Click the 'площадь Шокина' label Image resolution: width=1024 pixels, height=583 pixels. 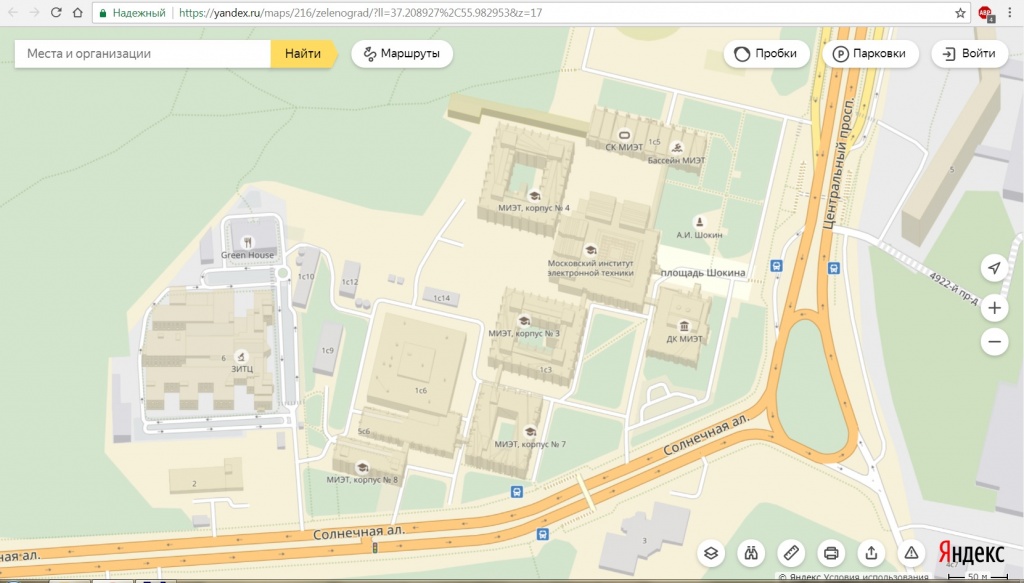tap(703, 273)
